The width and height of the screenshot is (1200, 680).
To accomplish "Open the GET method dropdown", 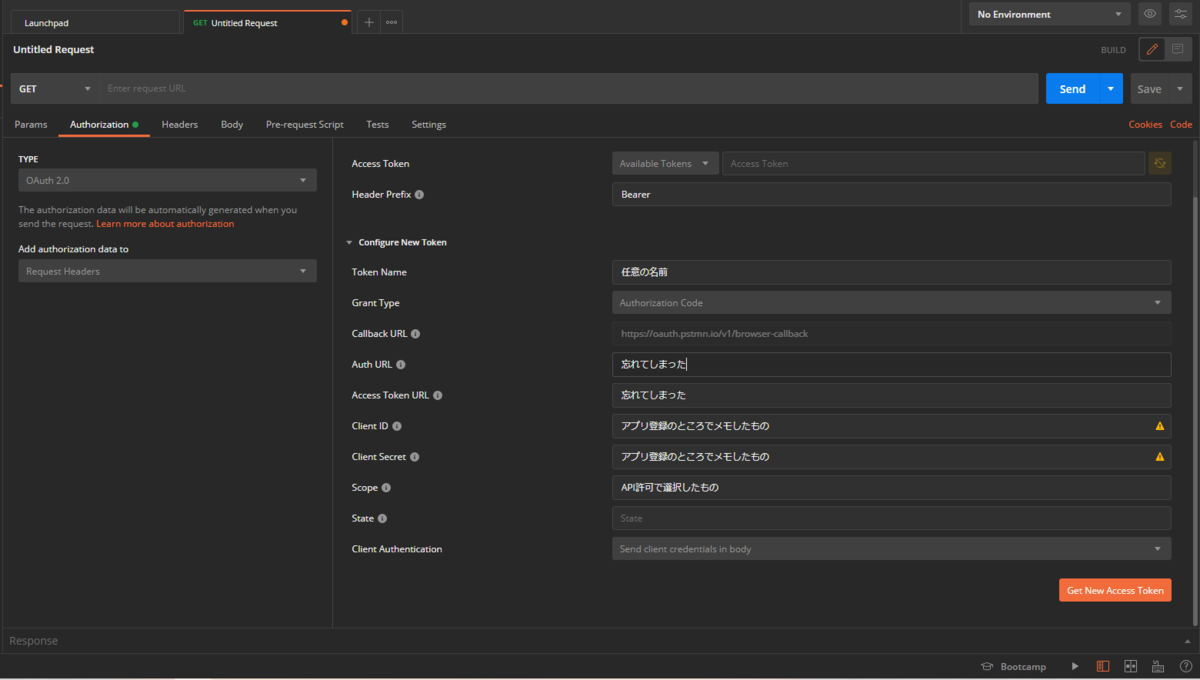I will (55, 89).
